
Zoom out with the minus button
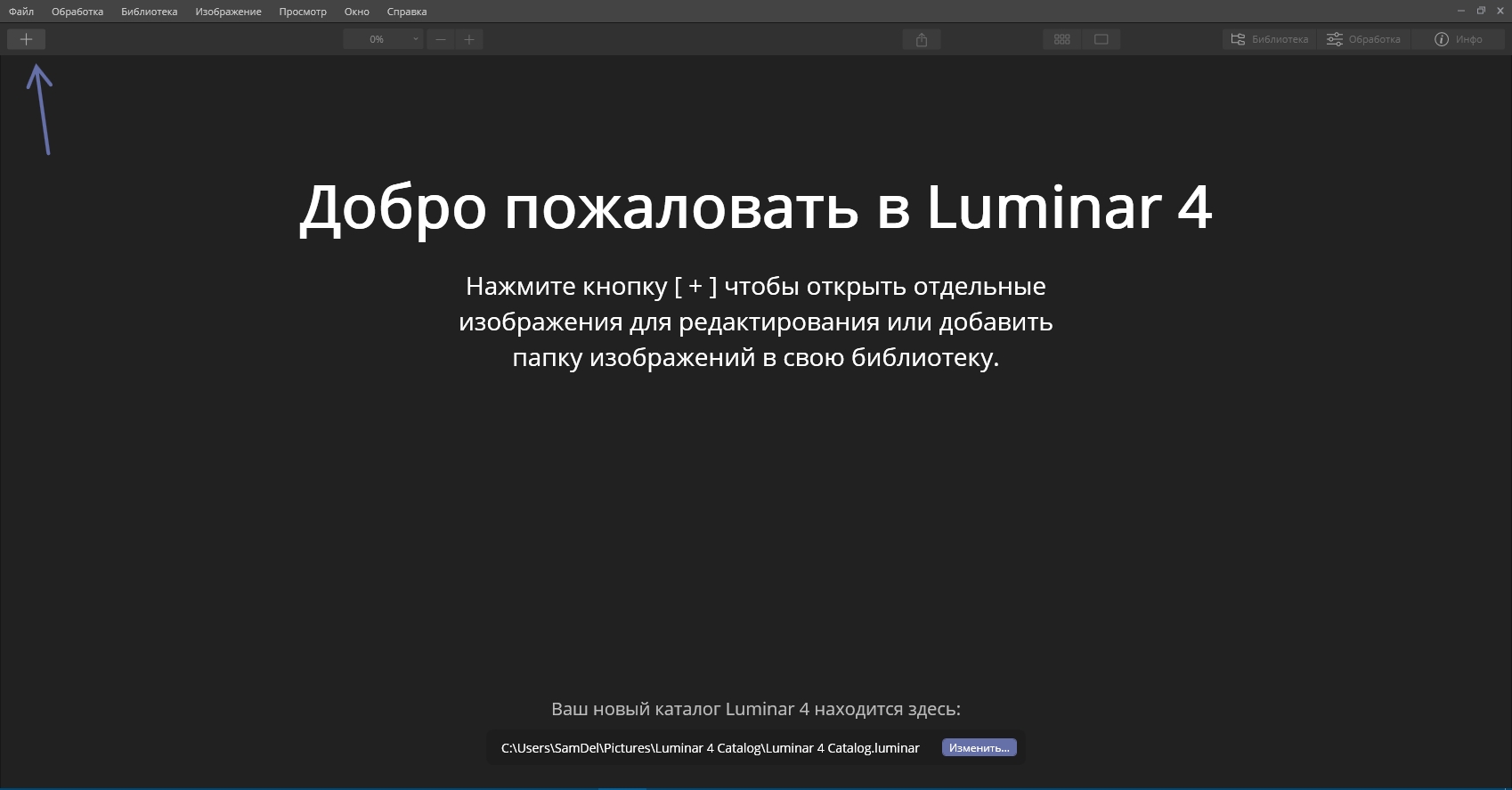tap(440, 39)
